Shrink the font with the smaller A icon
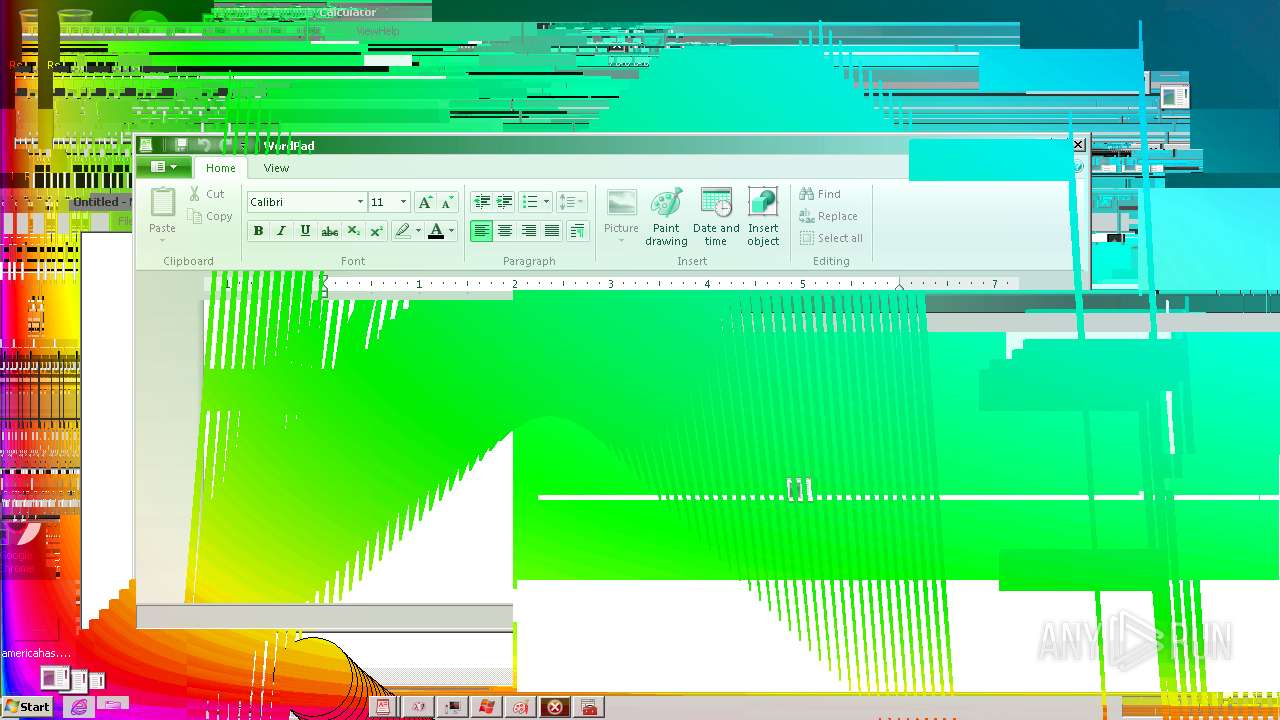The height and width of the screenshot is (720, 1280). (x=448, y=202)
